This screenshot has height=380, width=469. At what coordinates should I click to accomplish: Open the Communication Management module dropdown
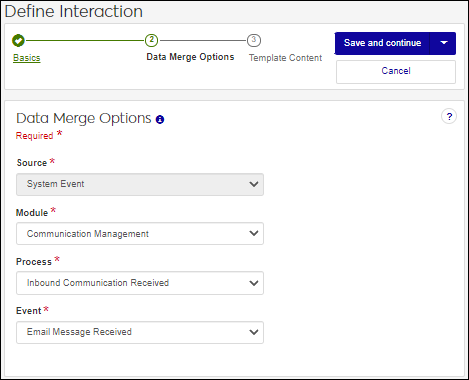tap(140, 234)
